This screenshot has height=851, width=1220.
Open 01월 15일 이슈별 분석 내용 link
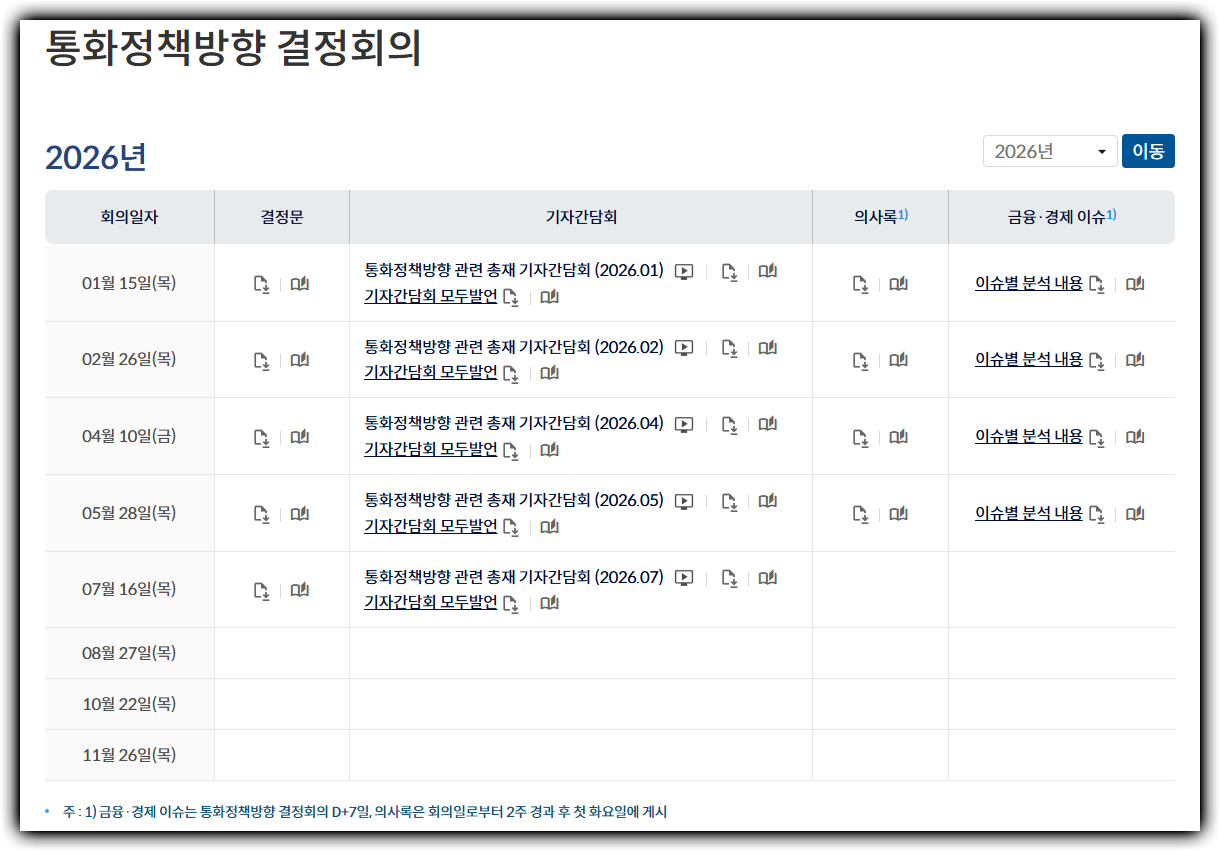coord(1029,283)
